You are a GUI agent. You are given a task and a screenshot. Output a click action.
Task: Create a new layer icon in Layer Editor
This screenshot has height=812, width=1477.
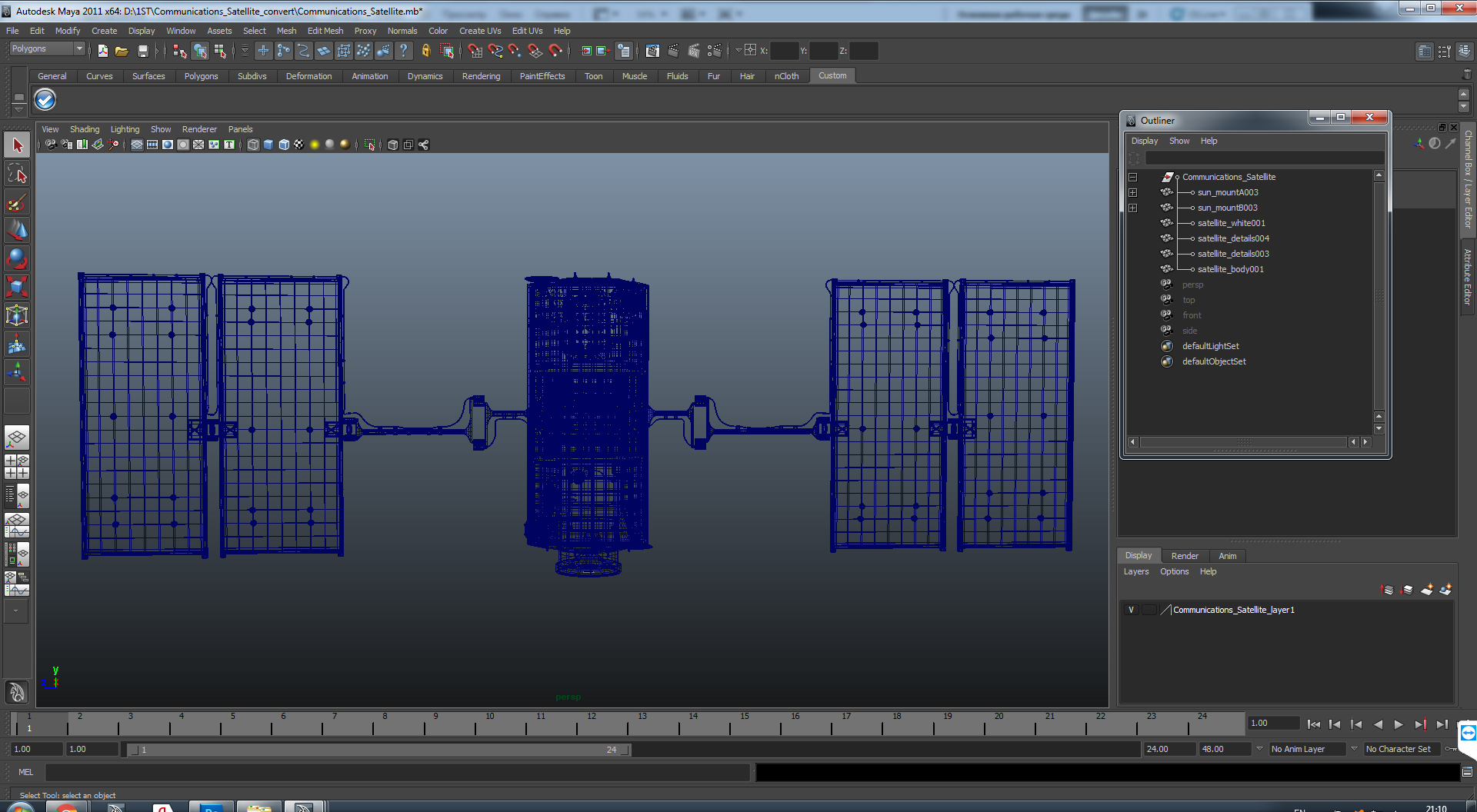[x=1426, y=590]
